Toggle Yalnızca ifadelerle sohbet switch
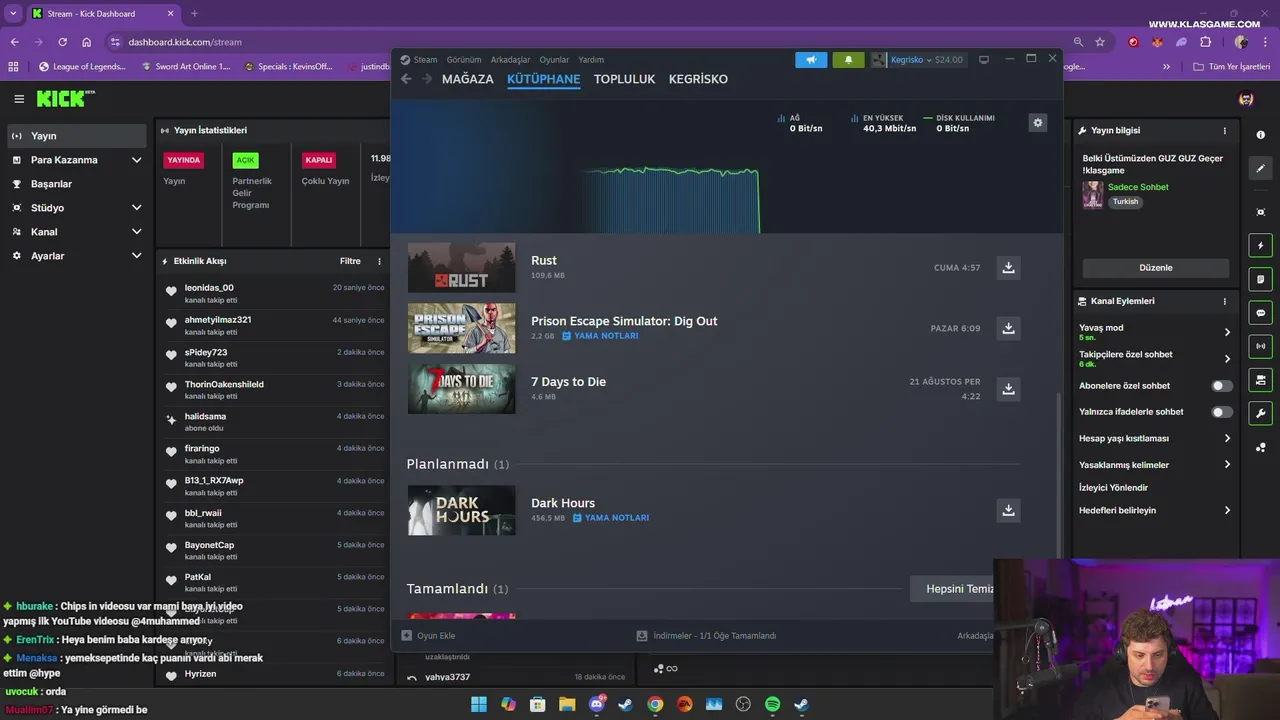 coord(1222,412)
